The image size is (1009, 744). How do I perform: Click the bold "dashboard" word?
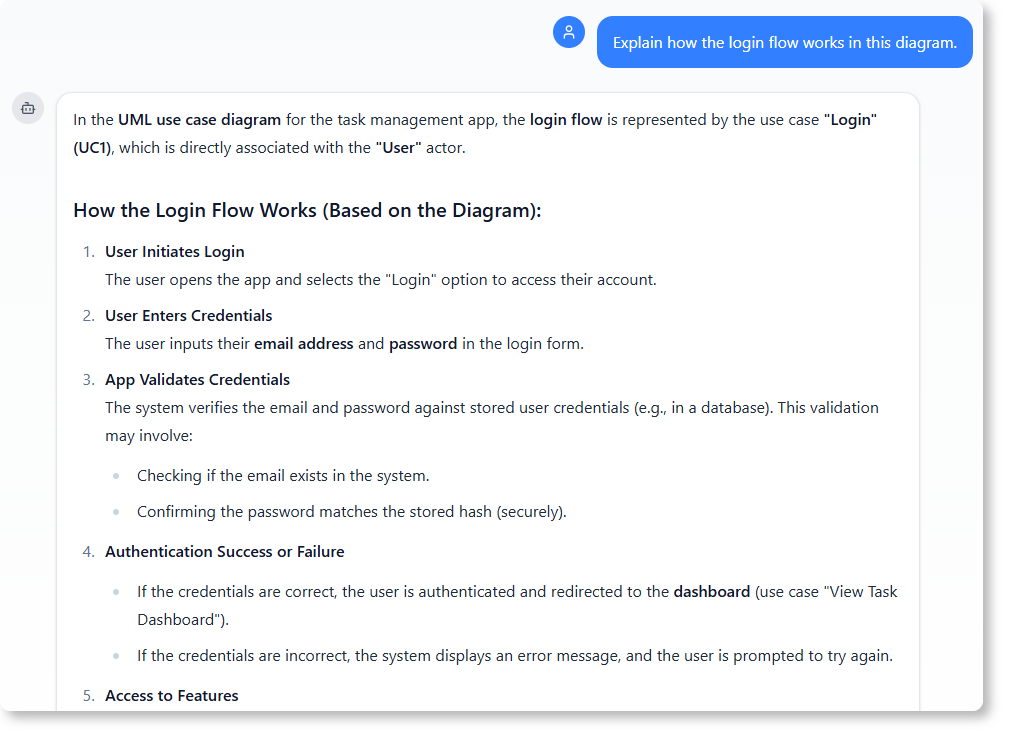[x=712, y=592]
